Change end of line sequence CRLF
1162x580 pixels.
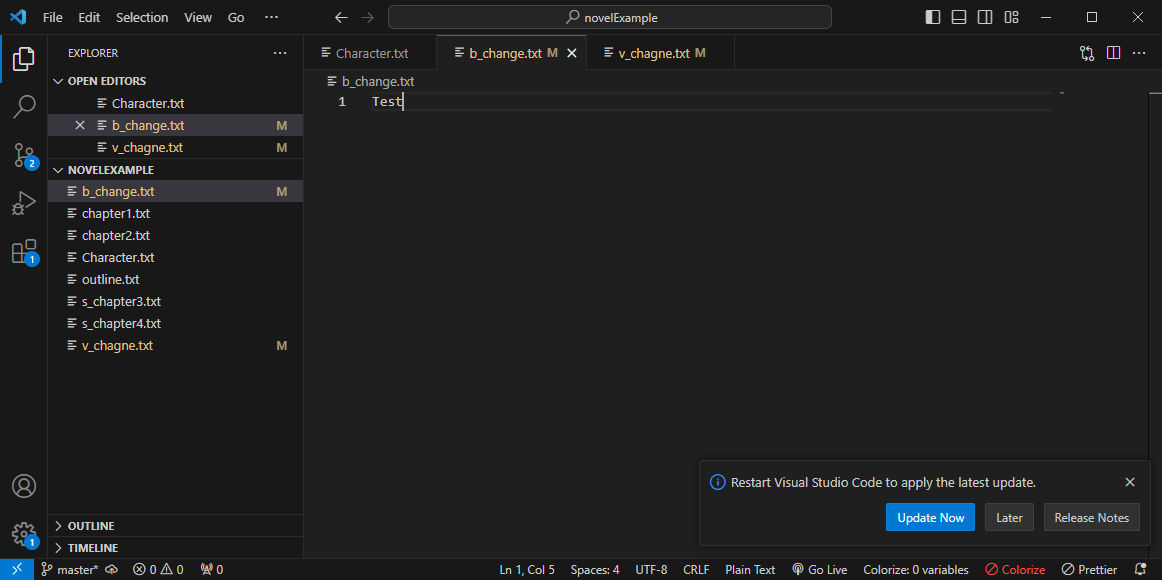[x=696, y=570]
